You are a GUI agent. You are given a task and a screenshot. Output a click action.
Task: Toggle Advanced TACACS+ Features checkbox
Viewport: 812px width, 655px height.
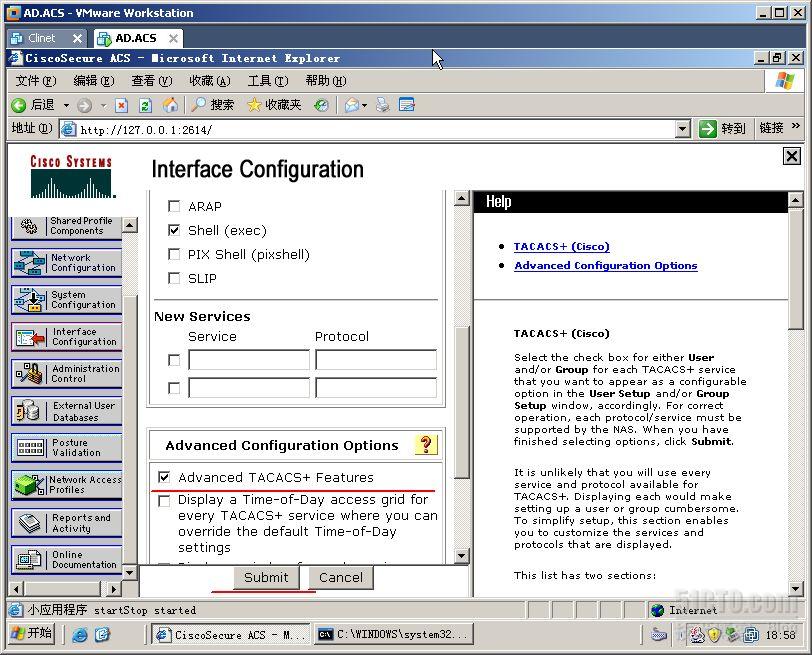tap(164, 477)
